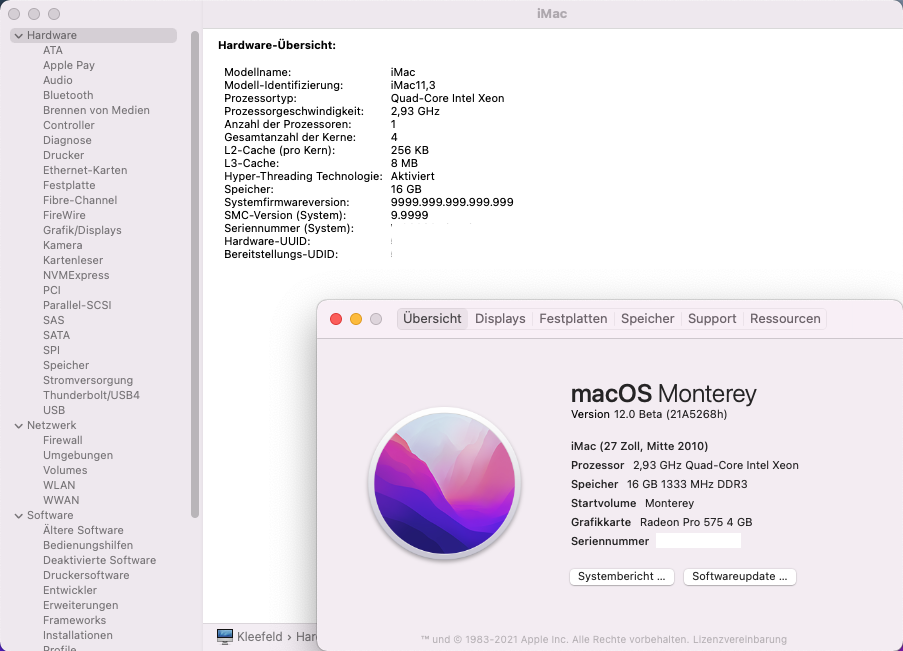Click the Kleefeld computer icon in path bar
Screen dimensions: 903x651
pyautogui.click(x=225, y=636)
